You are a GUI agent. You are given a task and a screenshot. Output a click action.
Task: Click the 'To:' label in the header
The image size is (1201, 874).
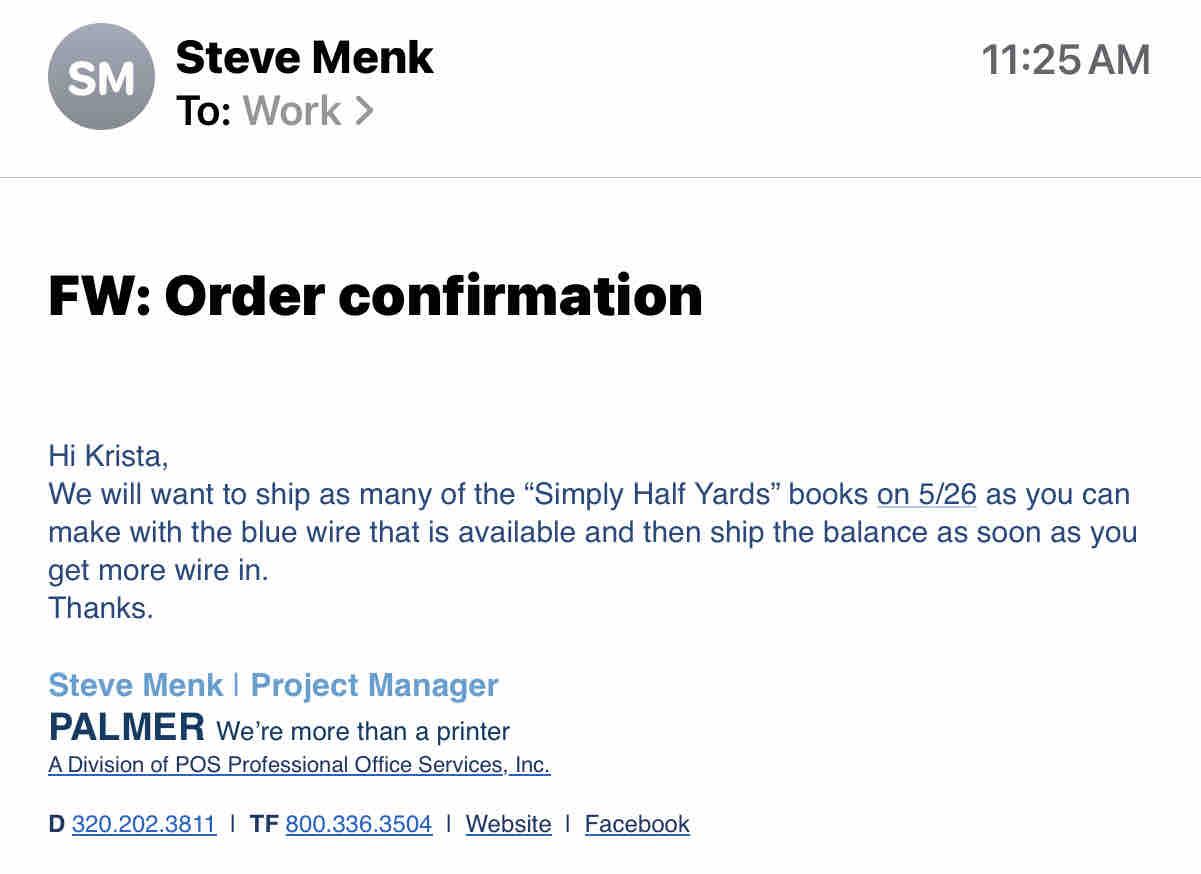click(x=204, y=111)
